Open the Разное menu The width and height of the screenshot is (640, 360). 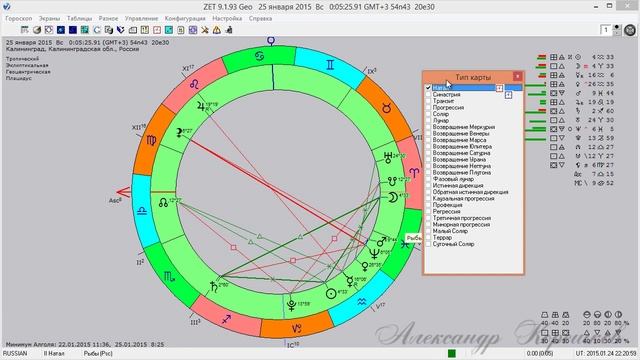[108, 18]
